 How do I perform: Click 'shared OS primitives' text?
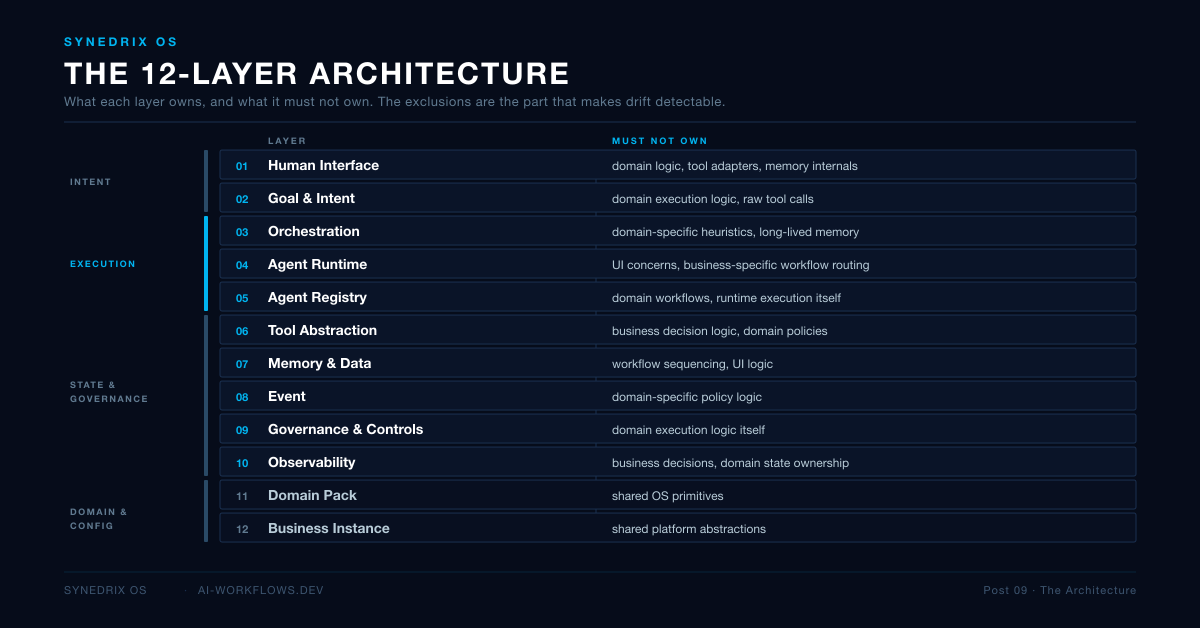[x=668, y=496]
